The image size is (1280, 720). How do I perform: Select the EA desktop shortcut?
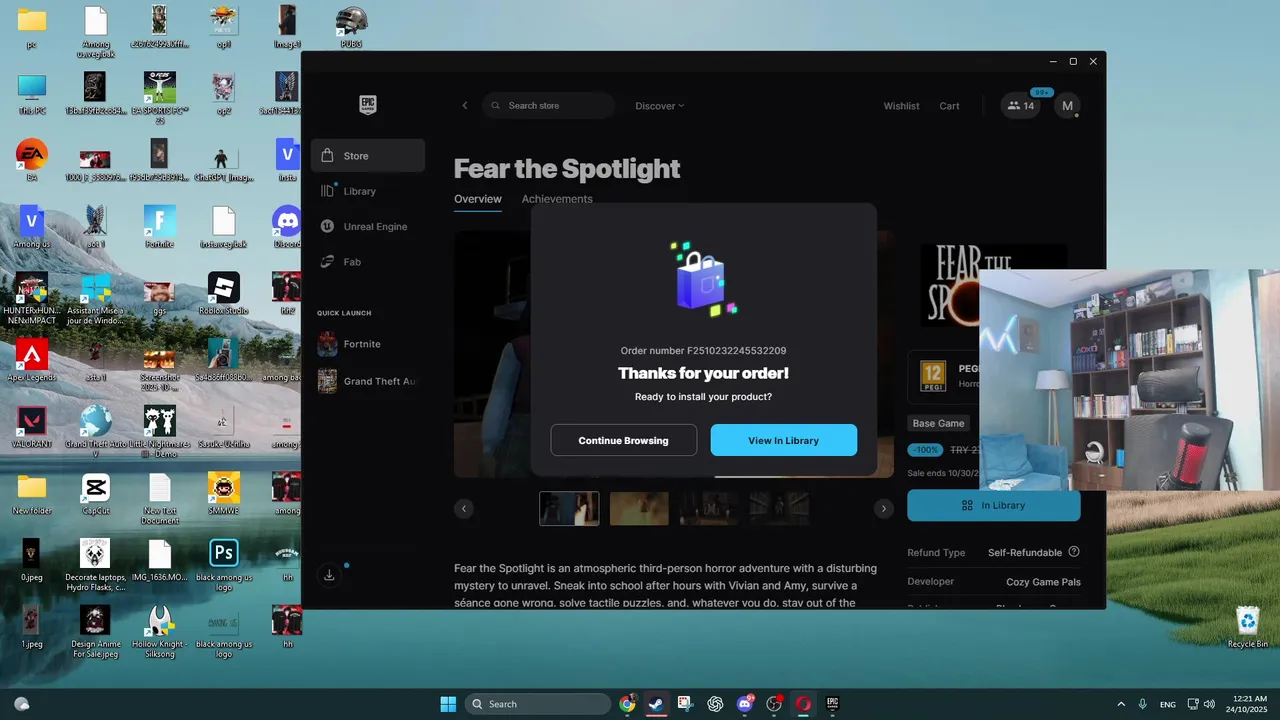pos(31,160)
